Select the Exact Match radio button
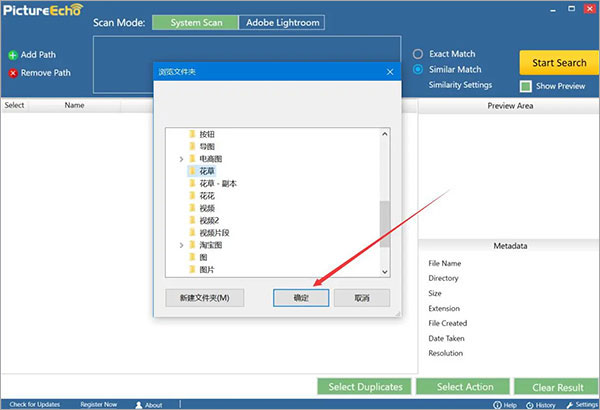The width and height of the screenshot is (600, 410). [418, 54]
